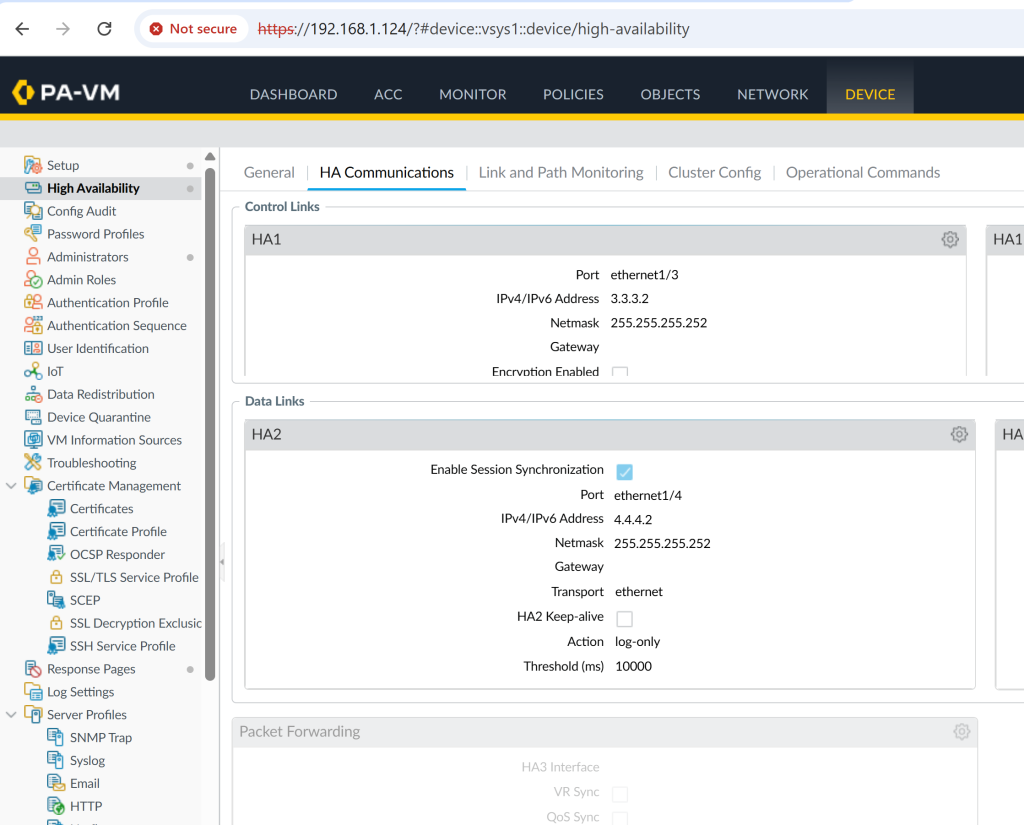The image size is (1024, 825).
Task: Collapse the Server Profiles tree node
Action: 11,714
